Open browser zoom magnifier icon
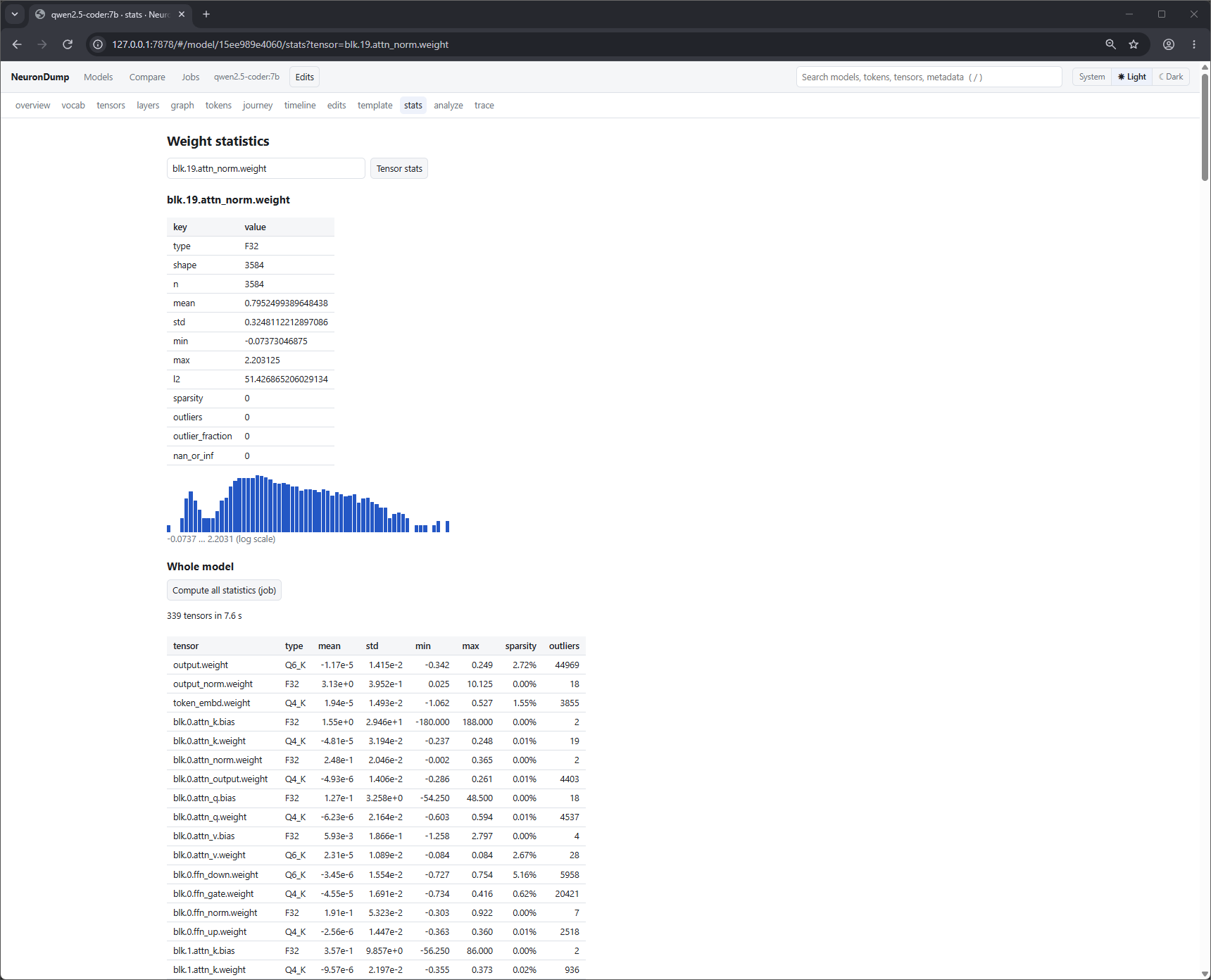Viewport: 1211px width, 980px height. [1110, 44]
